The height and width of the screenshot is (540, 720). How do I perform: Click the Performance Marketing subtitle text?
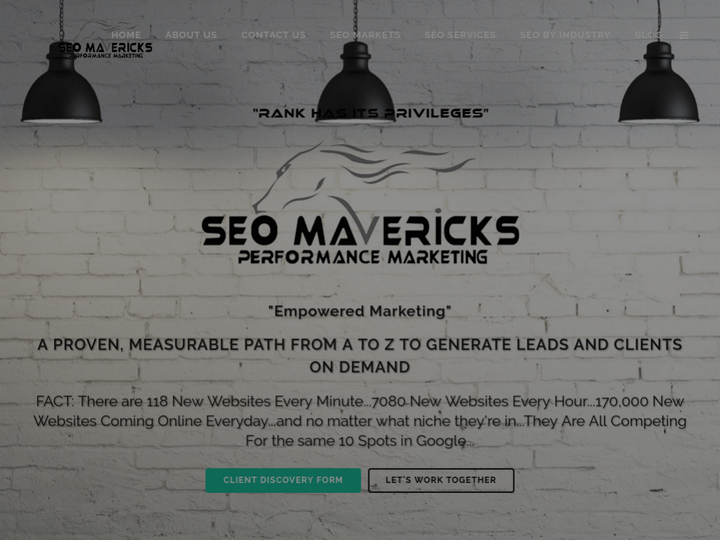pyautogui.click(x=363, y=257)
